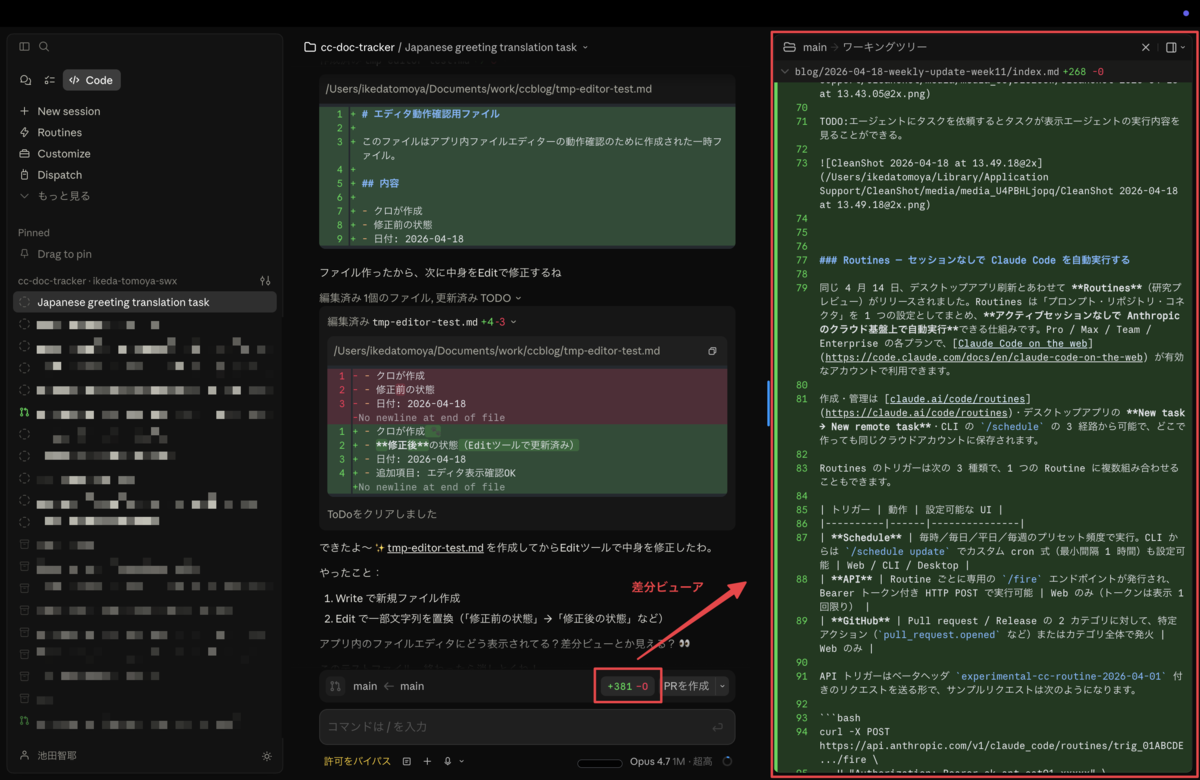Toggle 許可をバイパス permission mode
1200x780 pixels.
click(357, 761)
